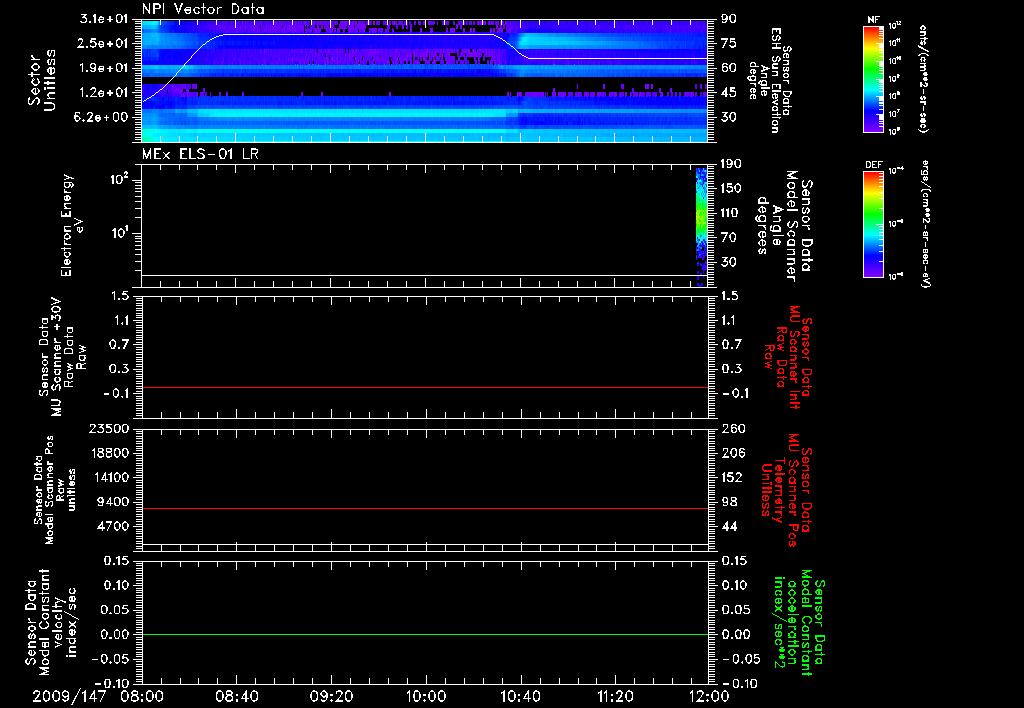This screenshot has height=708, width=1024.
Task: Click the 10:00 time axis tick label
Action: 426,695
